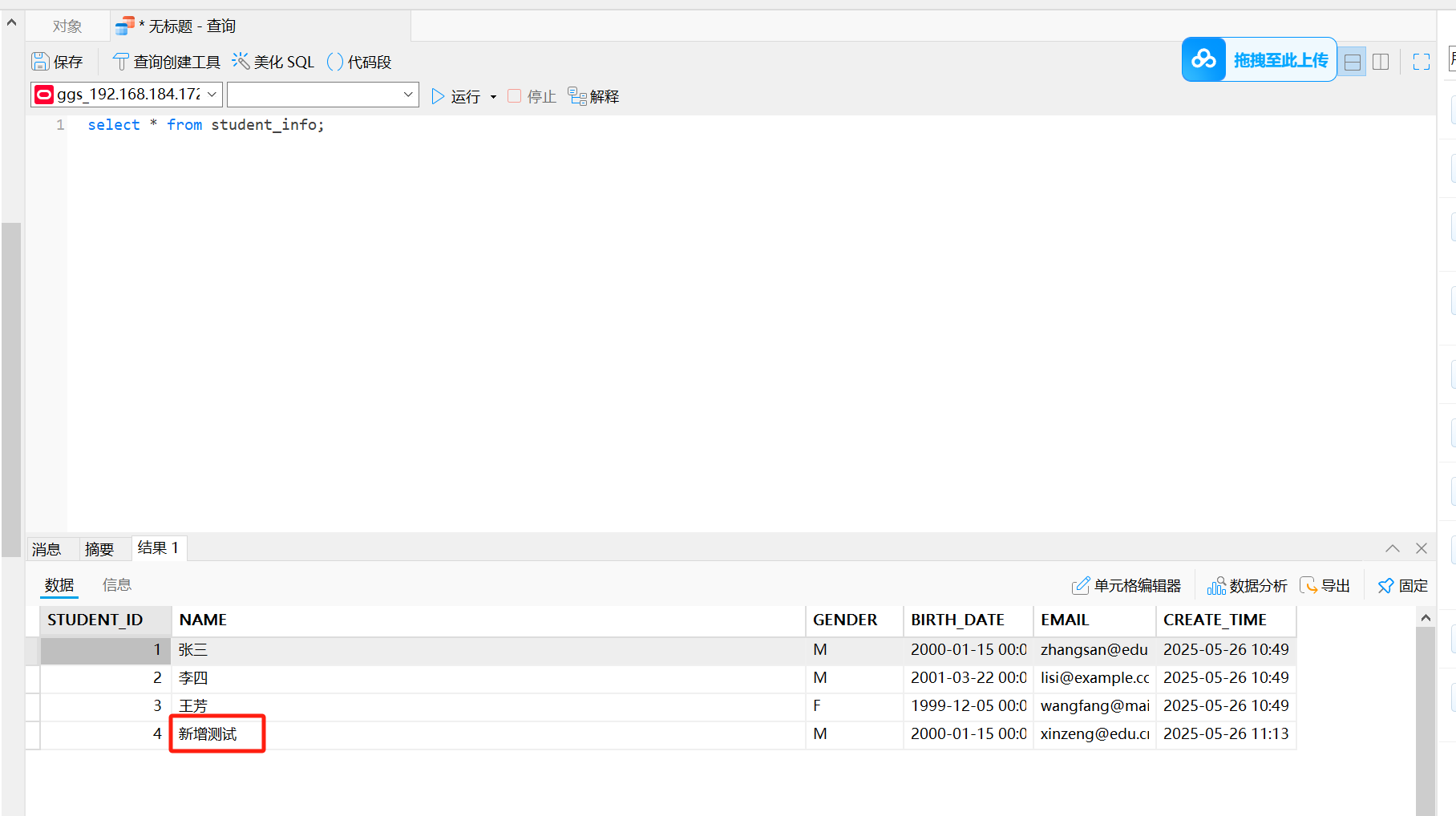Click the EMAIL column header
This screenshot has height=816, width=1456.
pos(1094,620)
